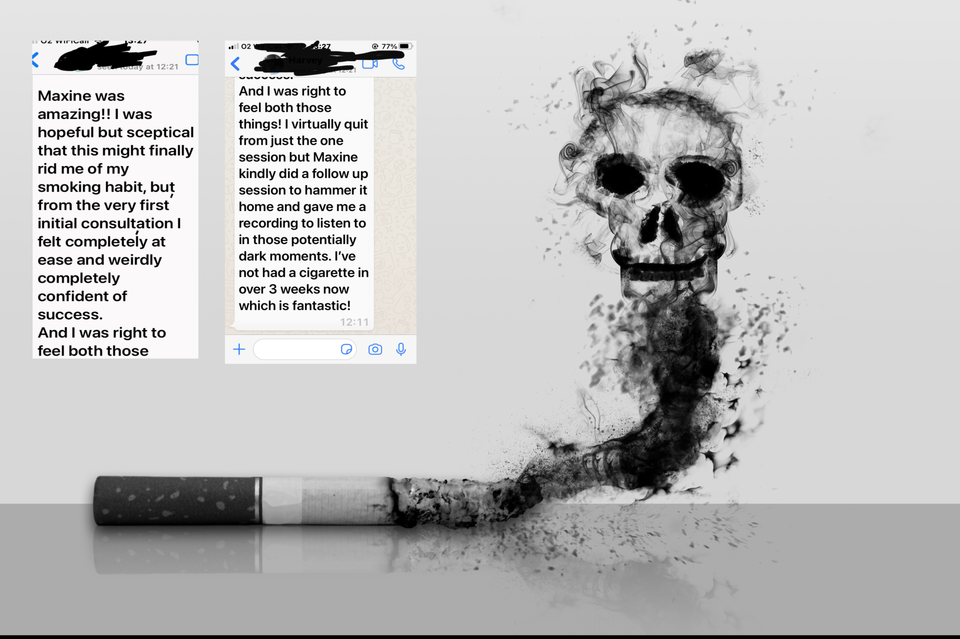Click the cigarette filter tip
The width and height of the screenshot is (960, 639).
pos(176,501)
